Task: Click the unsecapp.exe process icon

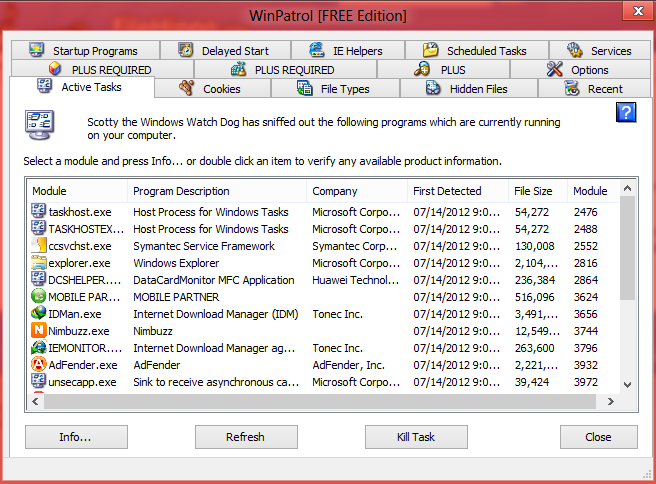Action: pyautogui.click(x=38, y=381)
